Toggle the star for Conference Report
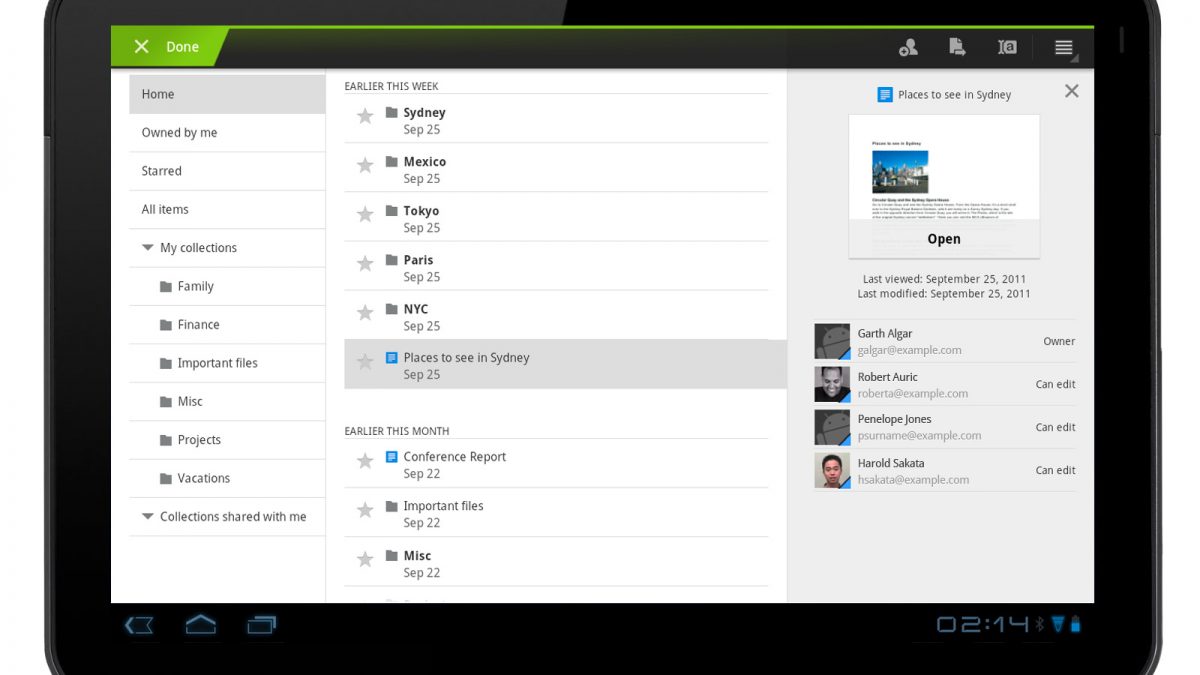 [365, 461]
